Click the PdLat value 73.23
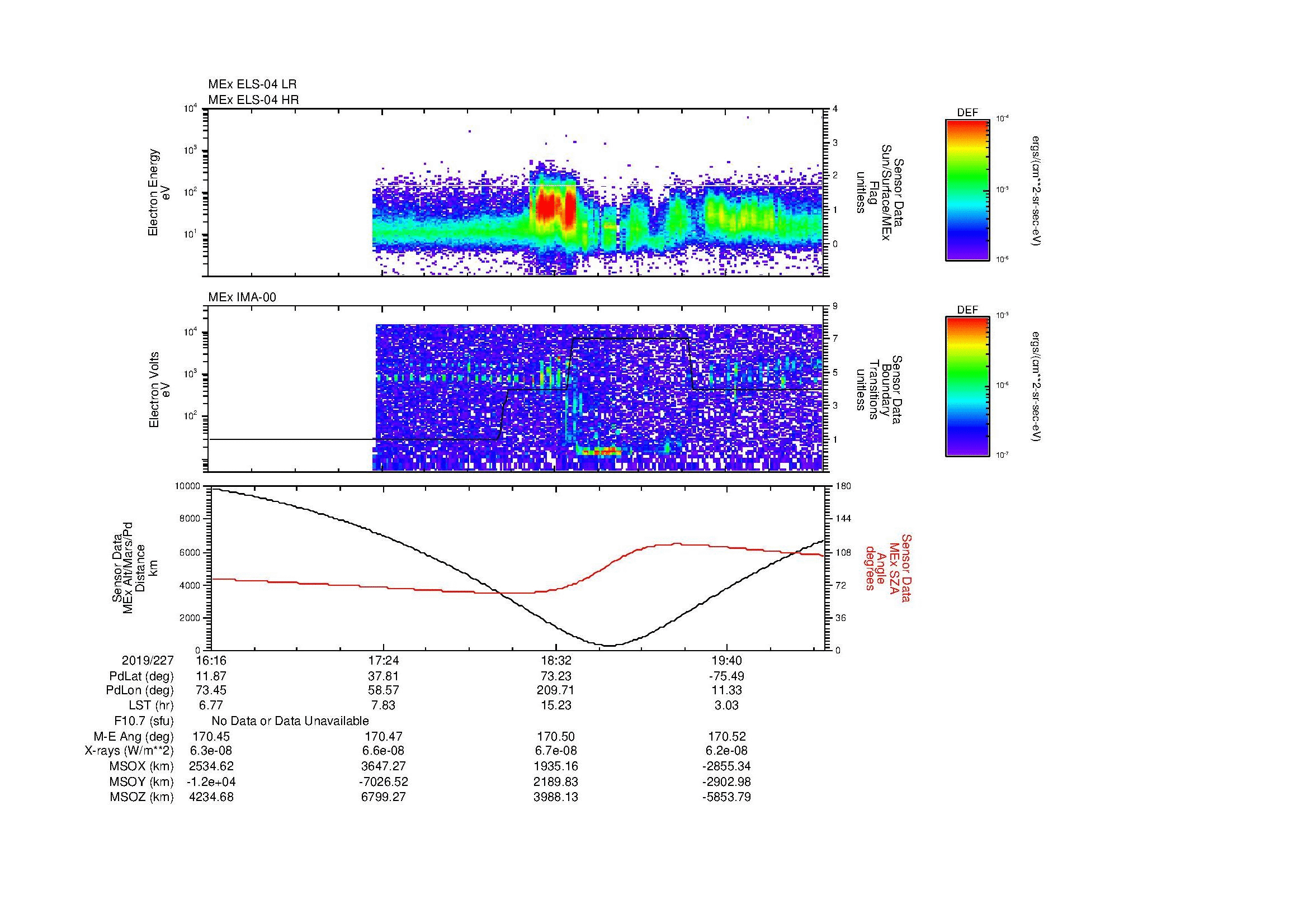Image resolution: width=1308 pixels, height=924 pixels. coord(555,676)
